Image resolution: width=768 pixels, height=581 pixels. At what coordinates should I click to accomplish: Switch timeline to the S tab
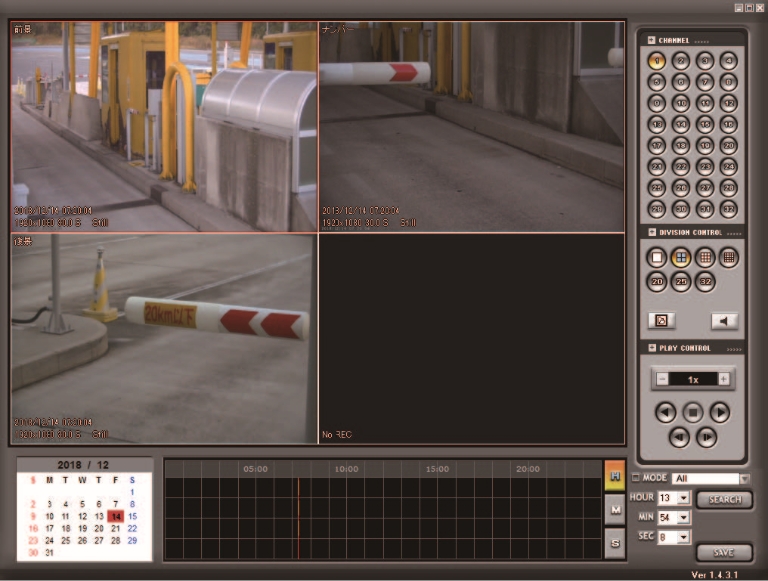point(615,542)
